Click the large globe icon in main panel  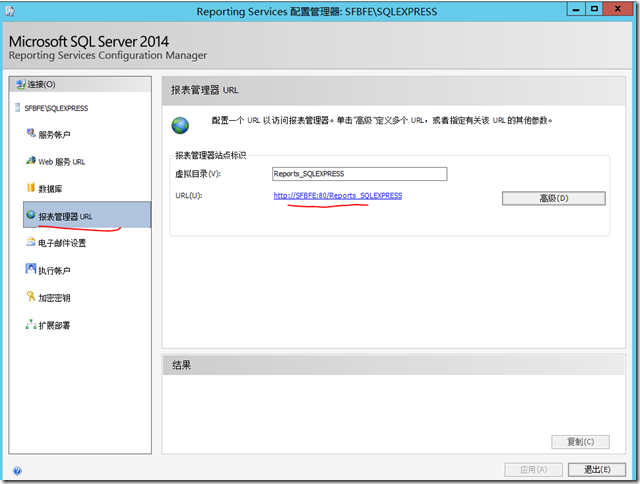click(x=180, y=125)
